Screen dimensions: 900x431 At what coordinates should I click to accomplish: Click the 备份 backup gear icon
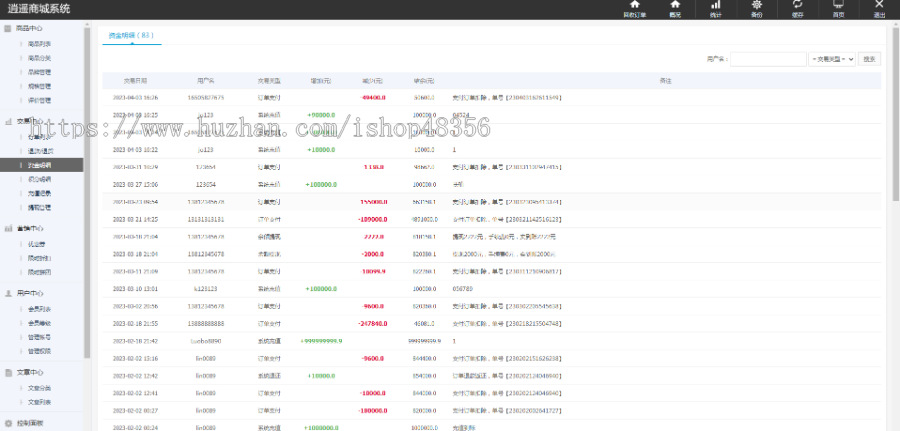757,4
